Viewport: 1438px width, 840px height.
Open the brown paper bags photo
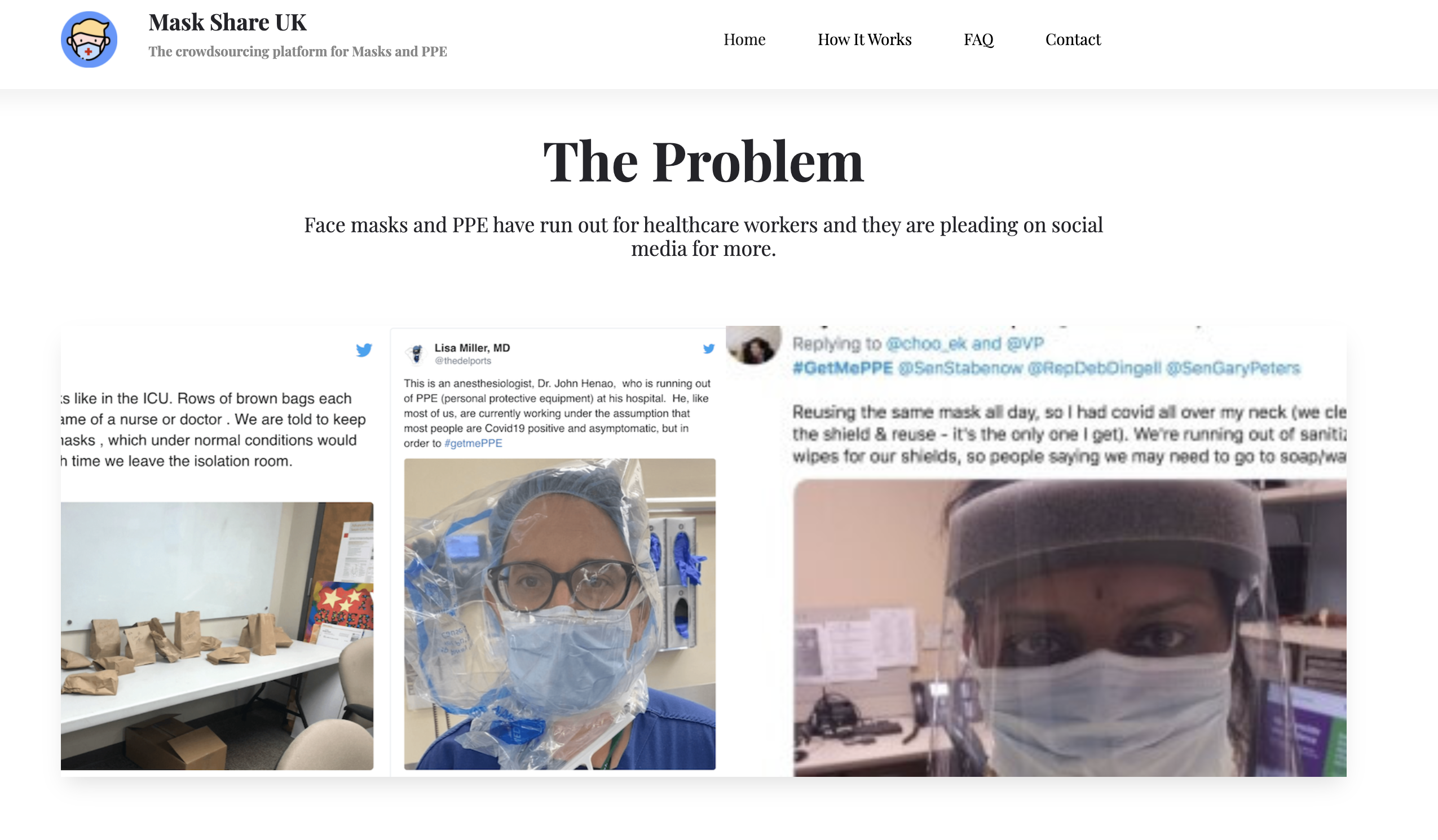pyautogui.click(x=217, y=636)
